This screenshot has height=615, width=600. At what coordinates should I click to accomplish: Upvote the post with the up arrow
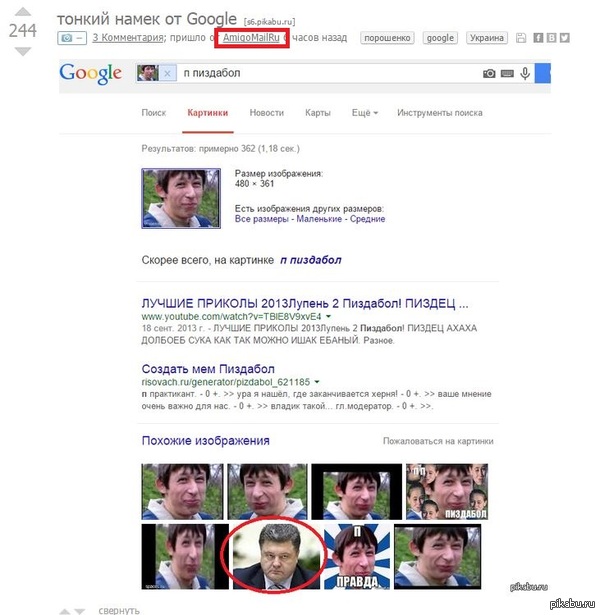[x=23, y=12]
